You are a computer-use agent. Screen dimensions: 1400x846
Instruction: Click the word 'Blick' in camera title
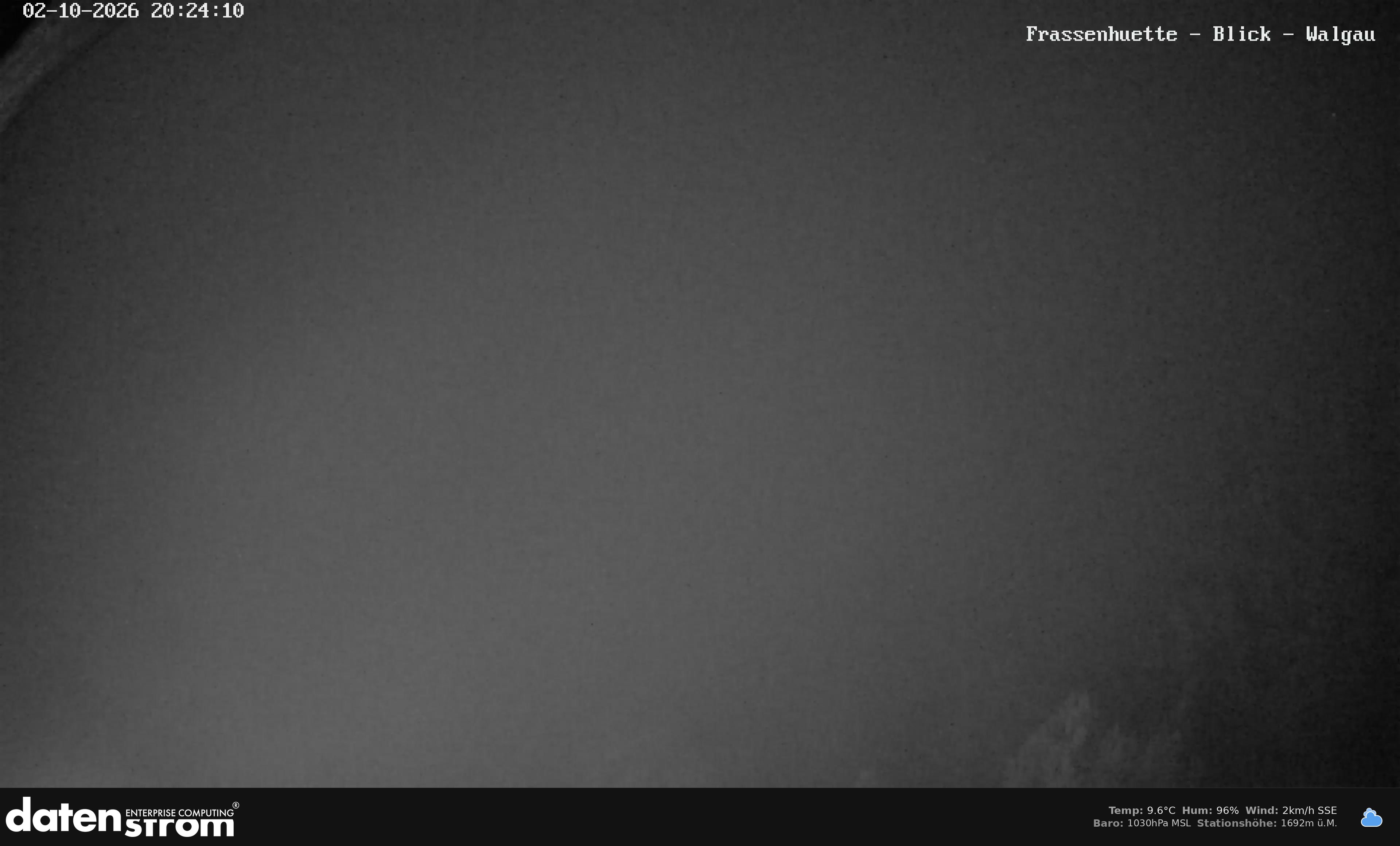point(1241,34)
